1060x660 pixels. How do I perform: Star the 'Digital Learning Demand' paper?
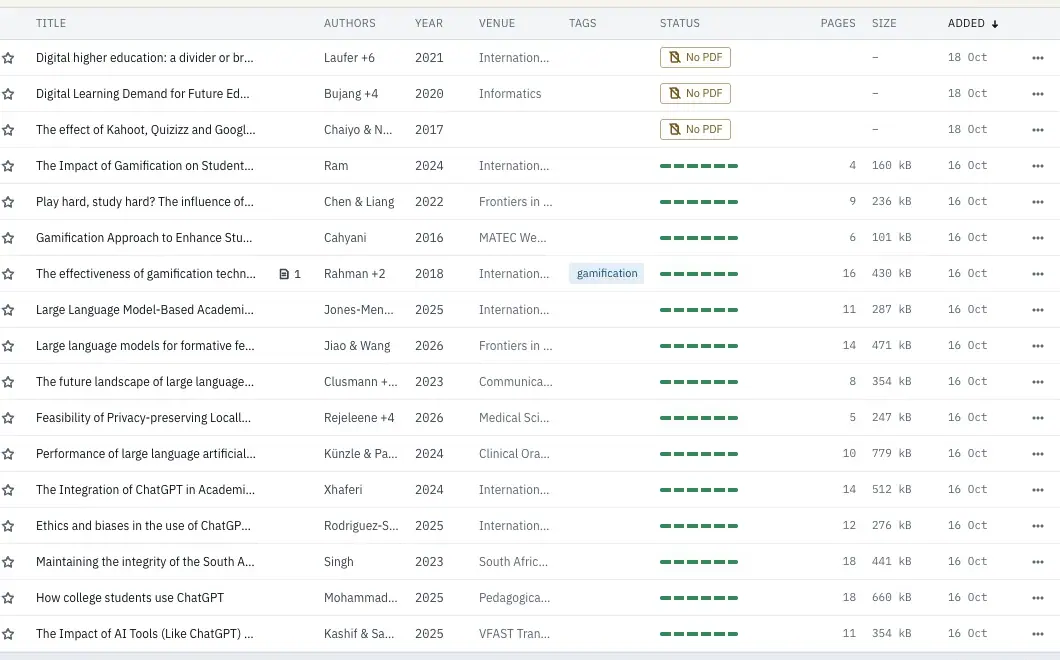[8, 94]
